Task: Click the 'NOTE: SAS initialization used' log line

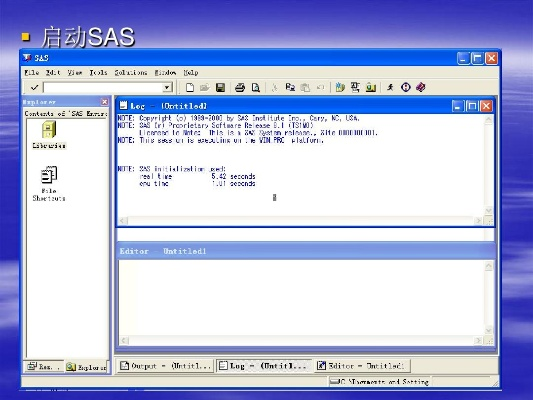Action: click(172, 169)
